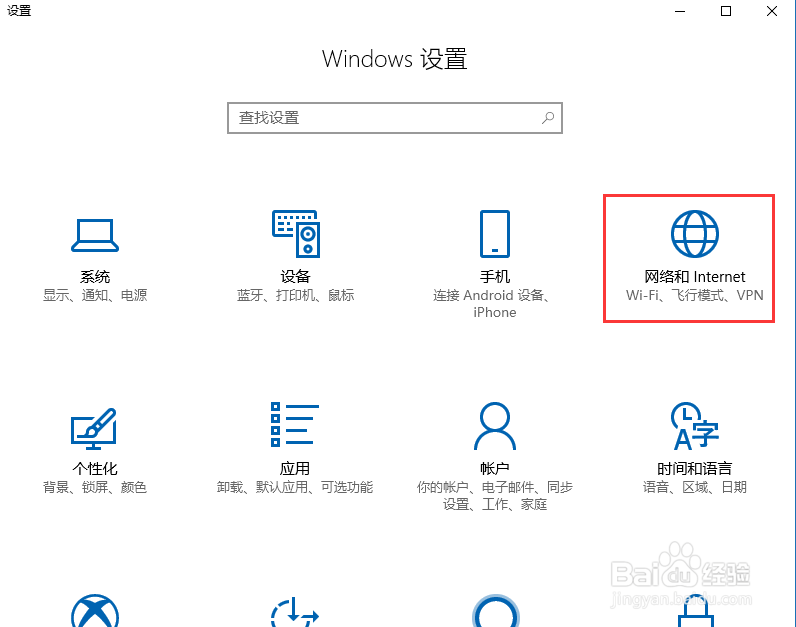Open the Cortana circle icon
The width and height of the screenshot is (796, 627).
495,611
